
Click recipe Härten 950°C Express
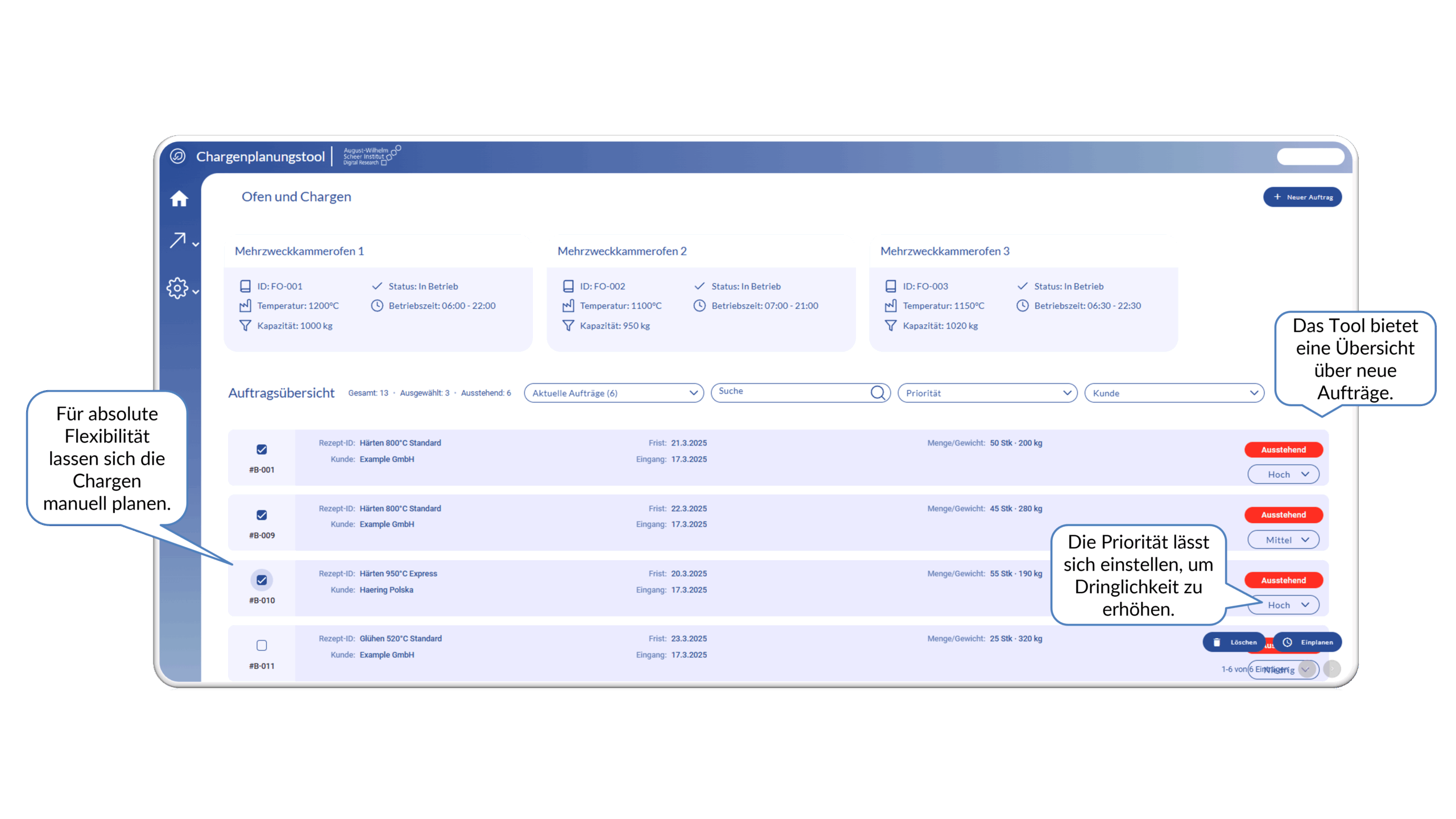point(398,573)
